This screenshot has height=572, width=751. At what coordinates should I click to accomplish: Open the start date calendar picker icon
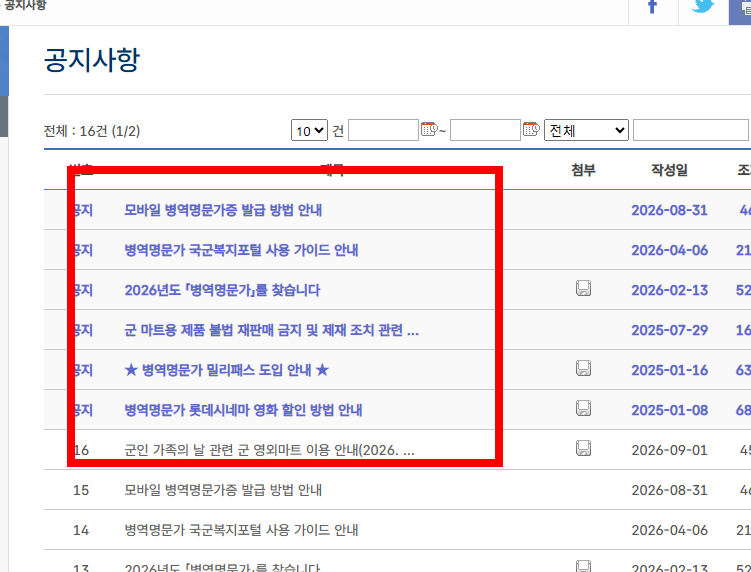[x=429, y=129]
